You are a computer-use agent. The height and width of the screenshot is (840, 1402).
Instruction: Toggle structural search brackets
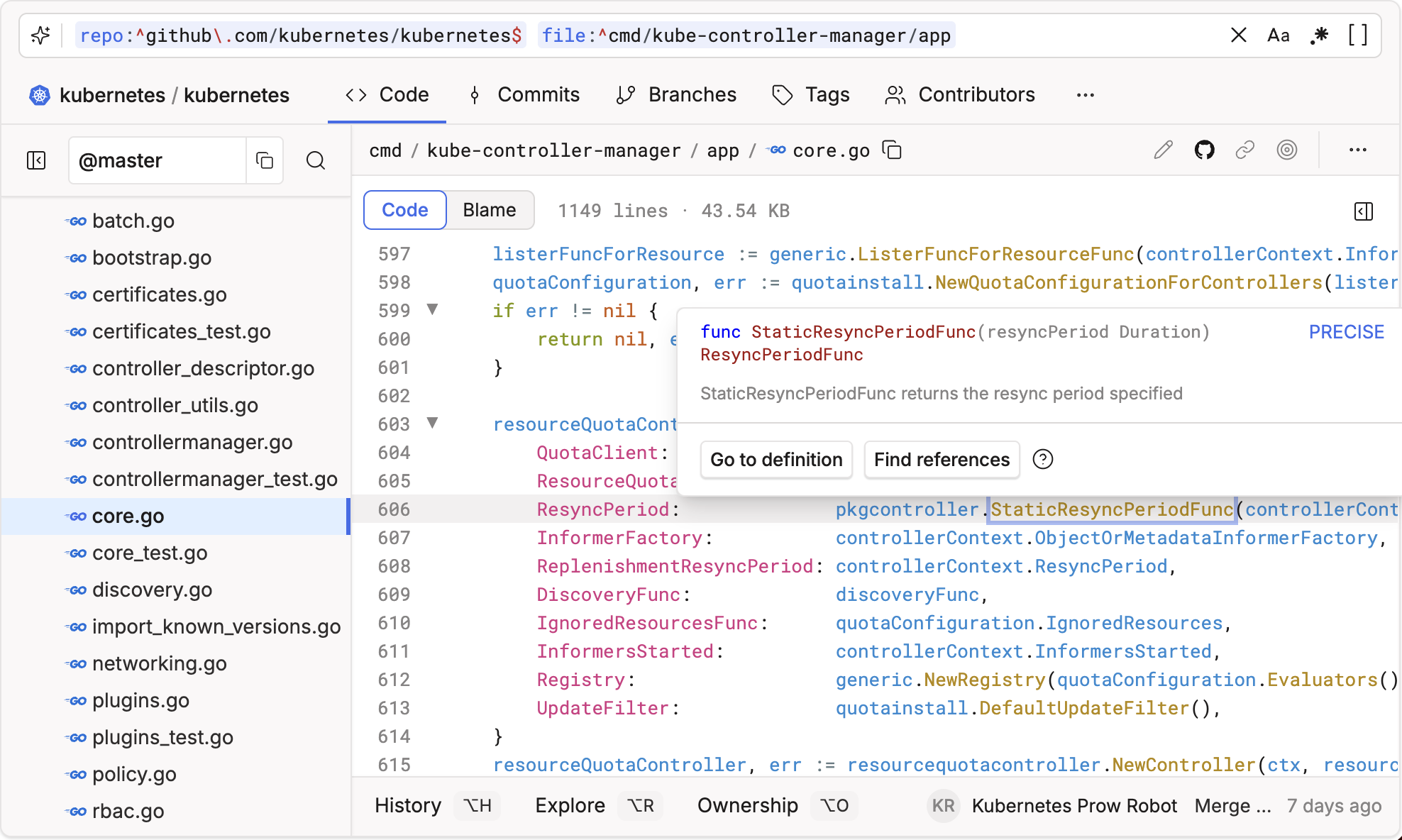1357,35
